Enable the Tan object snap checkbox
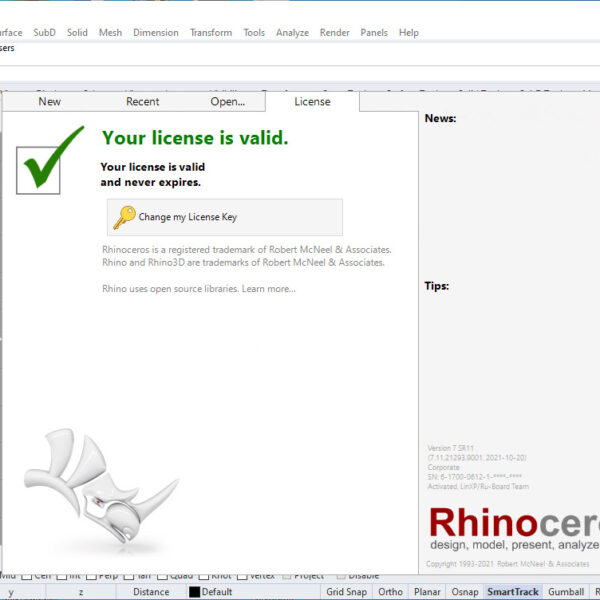The width and height of the screenshot is (600, 600). click(129, 576)
